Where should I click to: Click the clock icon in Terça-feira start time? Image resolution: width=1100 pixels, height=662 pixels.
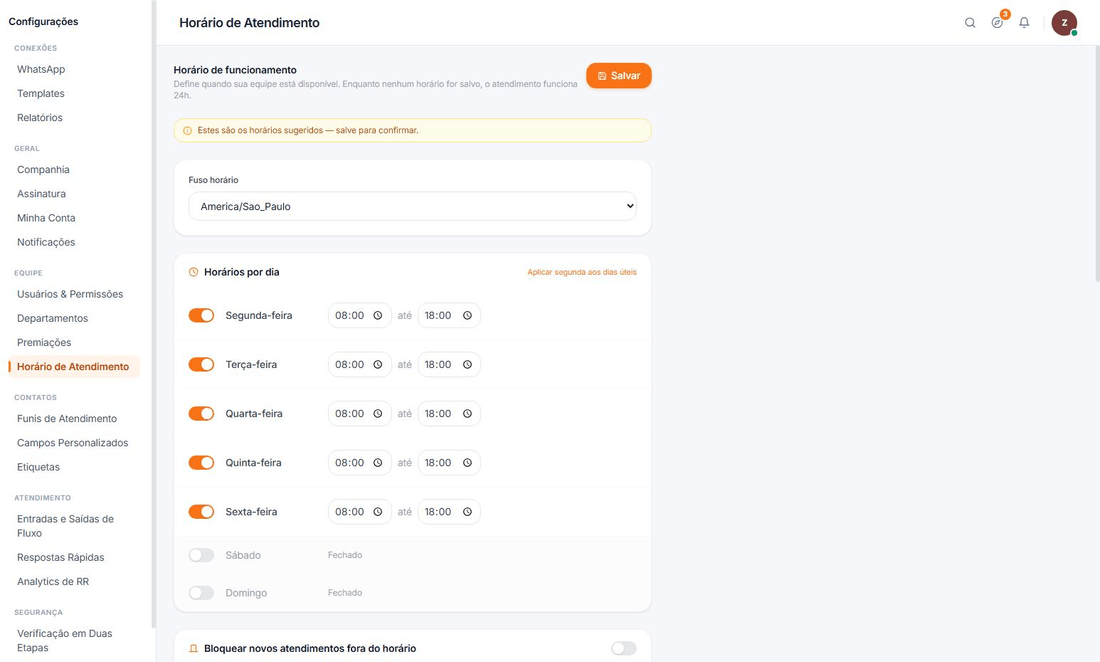(377, 365)
